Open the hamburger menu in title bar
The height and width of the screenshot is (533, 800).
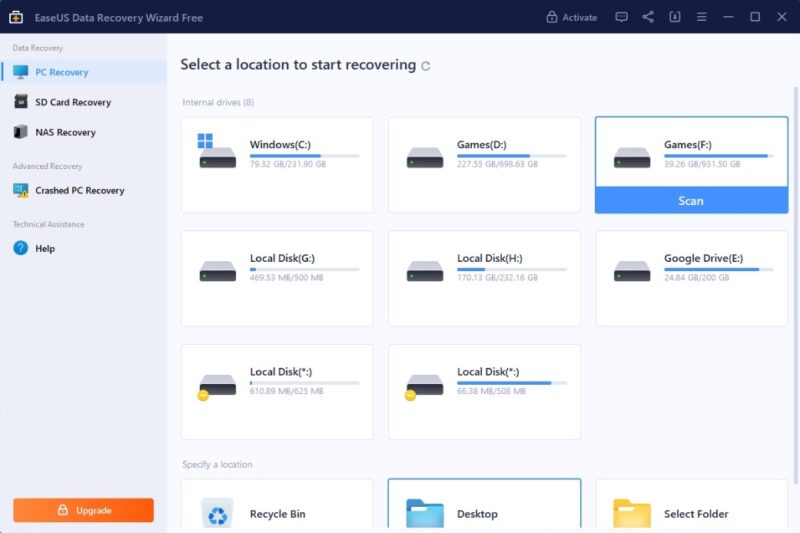[x=702, y=17]
